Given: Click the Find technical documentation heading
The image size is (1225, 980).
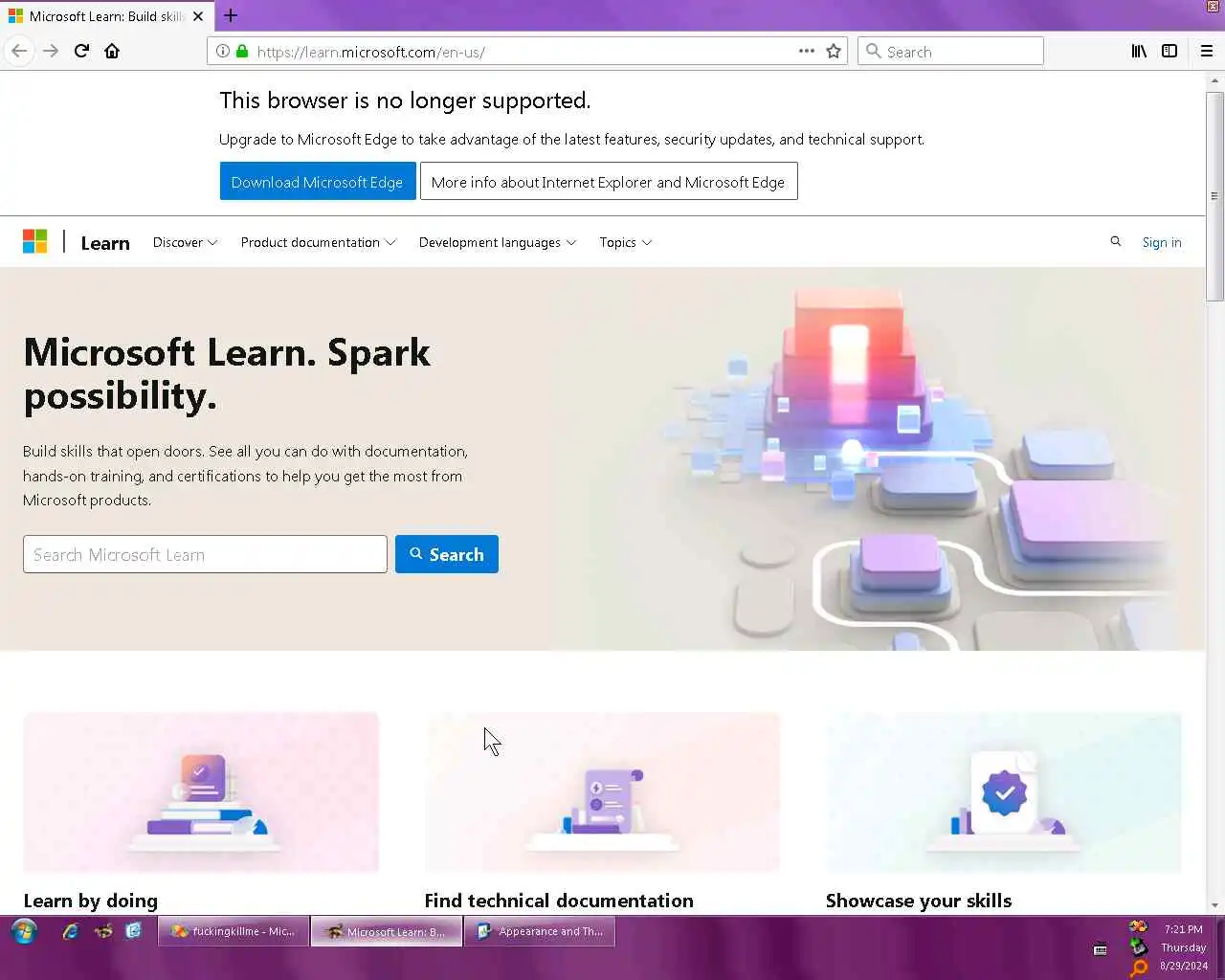Looking at the screenshot, I should (x=559, y=901).
